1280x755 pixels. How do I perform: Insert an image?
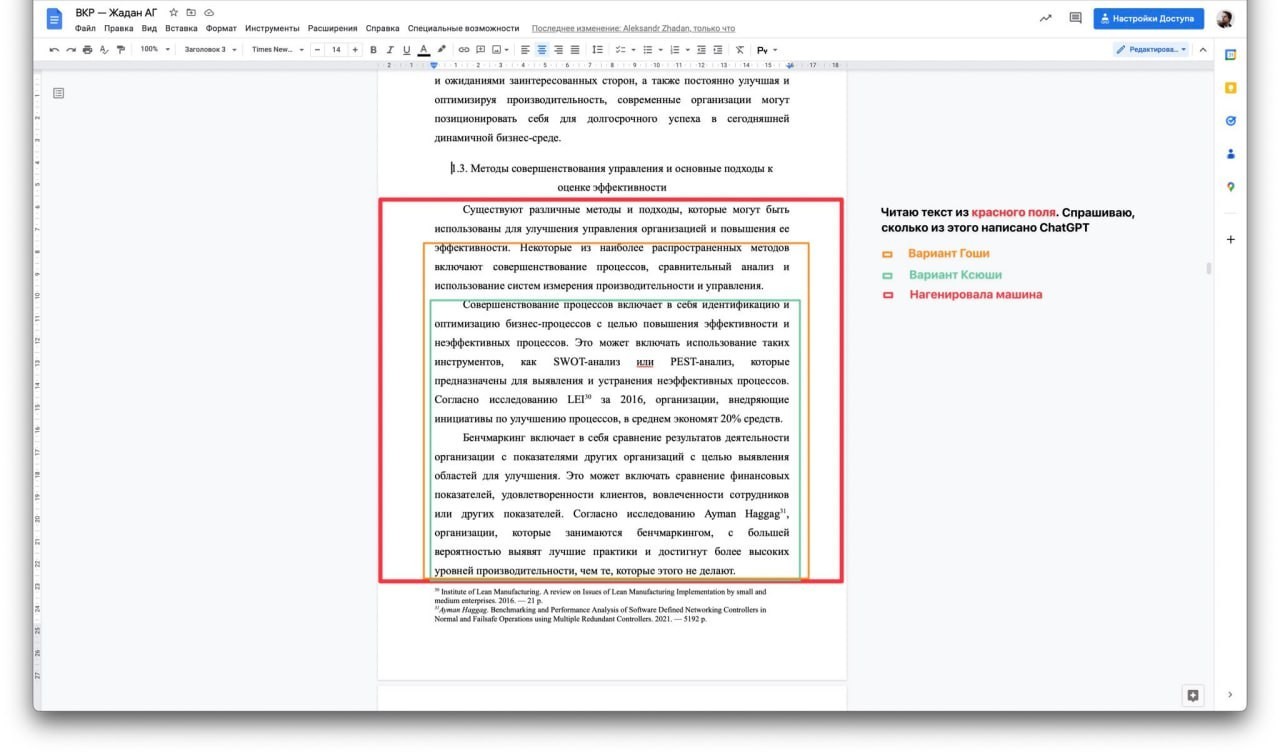(x=496, y=50)
